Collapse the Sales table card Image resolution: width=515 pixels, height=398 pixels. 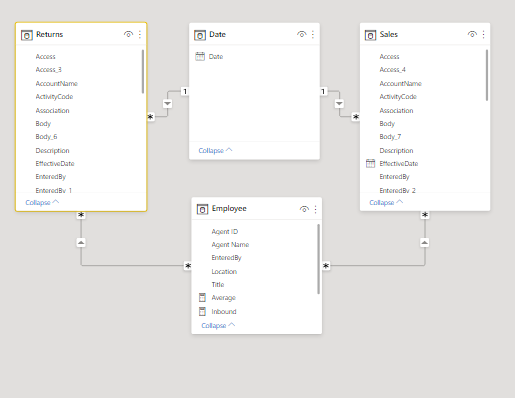(386, 202)
